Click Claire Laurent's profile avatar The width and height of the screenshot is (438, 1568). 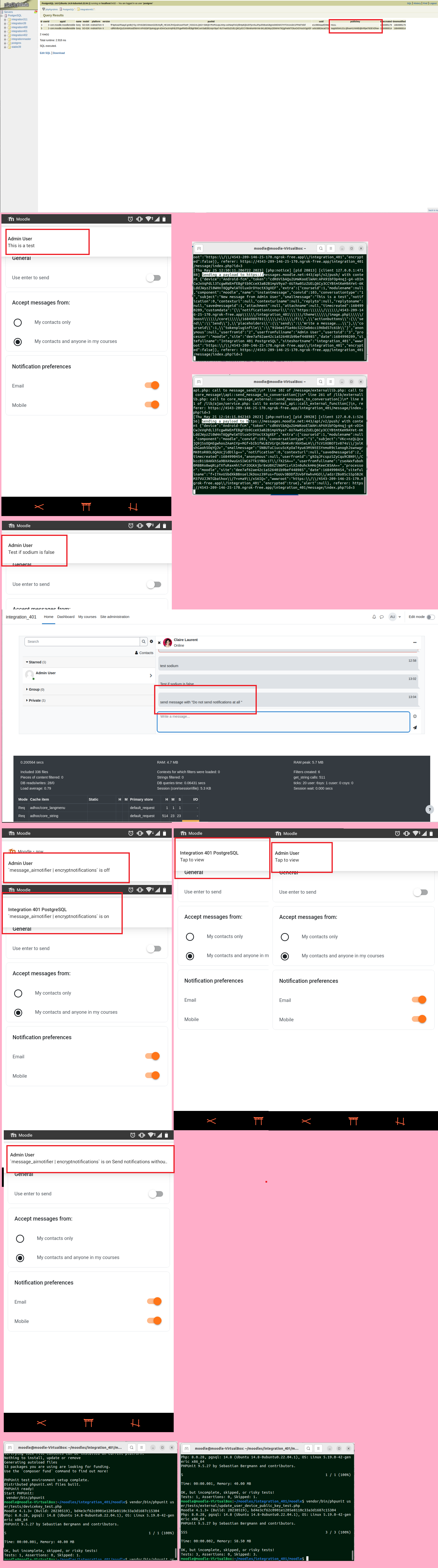[x=168, y=643]
